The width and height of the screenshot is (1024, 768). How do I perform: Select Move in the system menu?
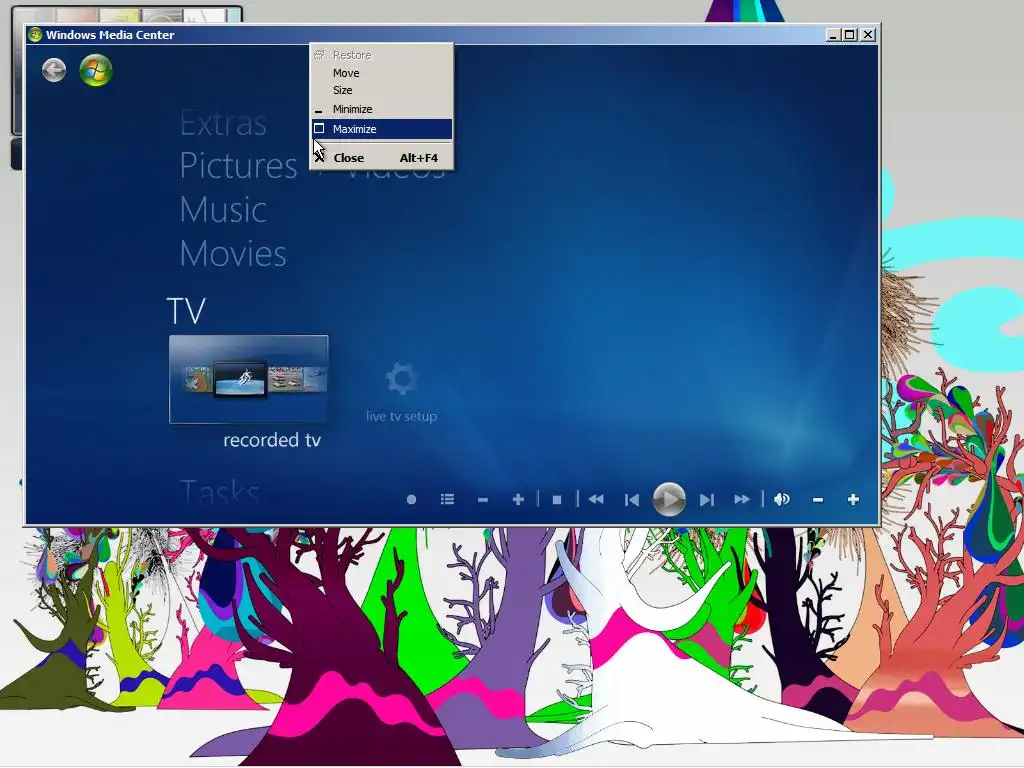point(381,73)
